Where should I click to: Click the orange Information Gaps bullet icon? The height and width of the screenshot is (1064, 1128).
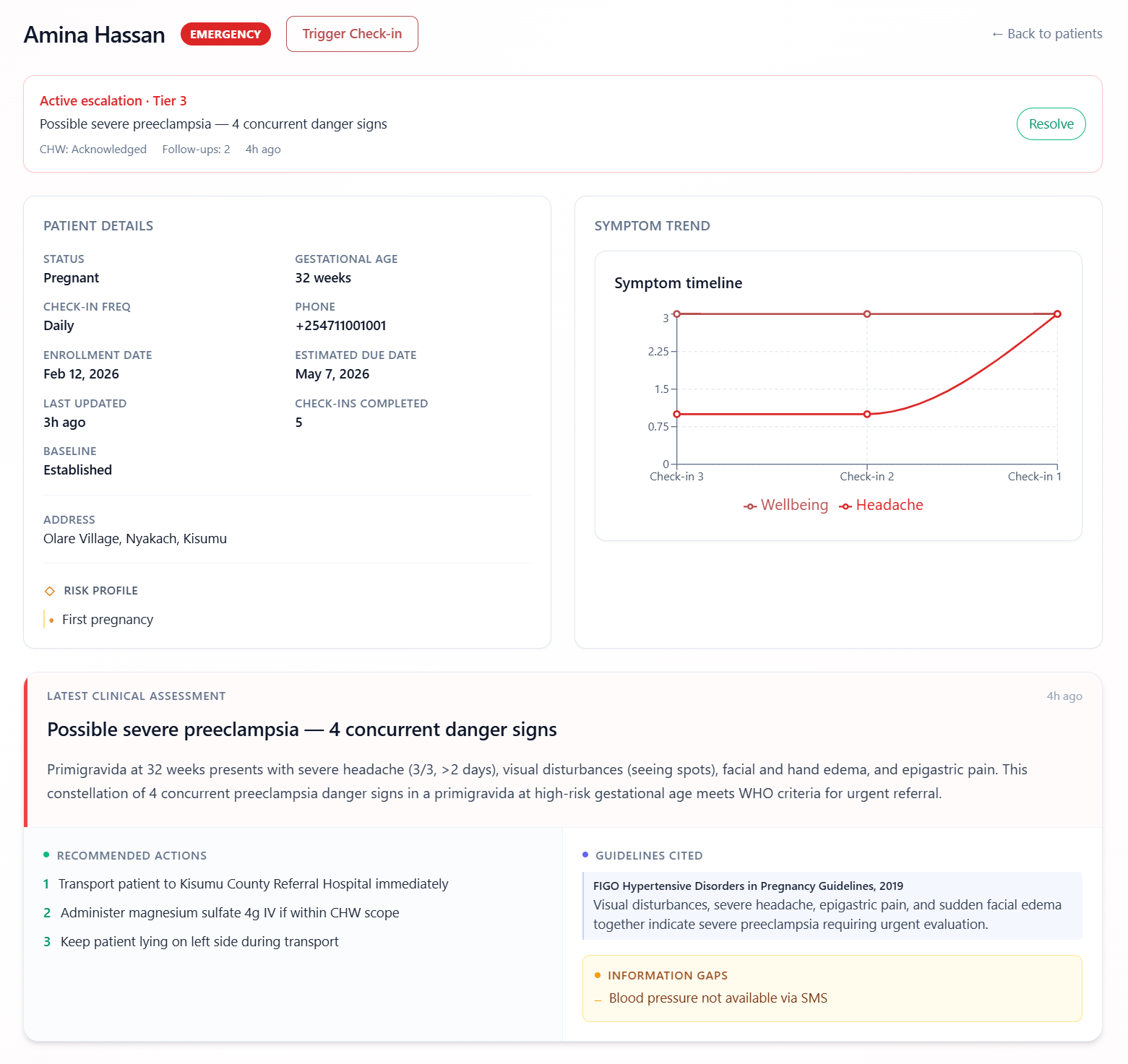(x=598, y=975)
